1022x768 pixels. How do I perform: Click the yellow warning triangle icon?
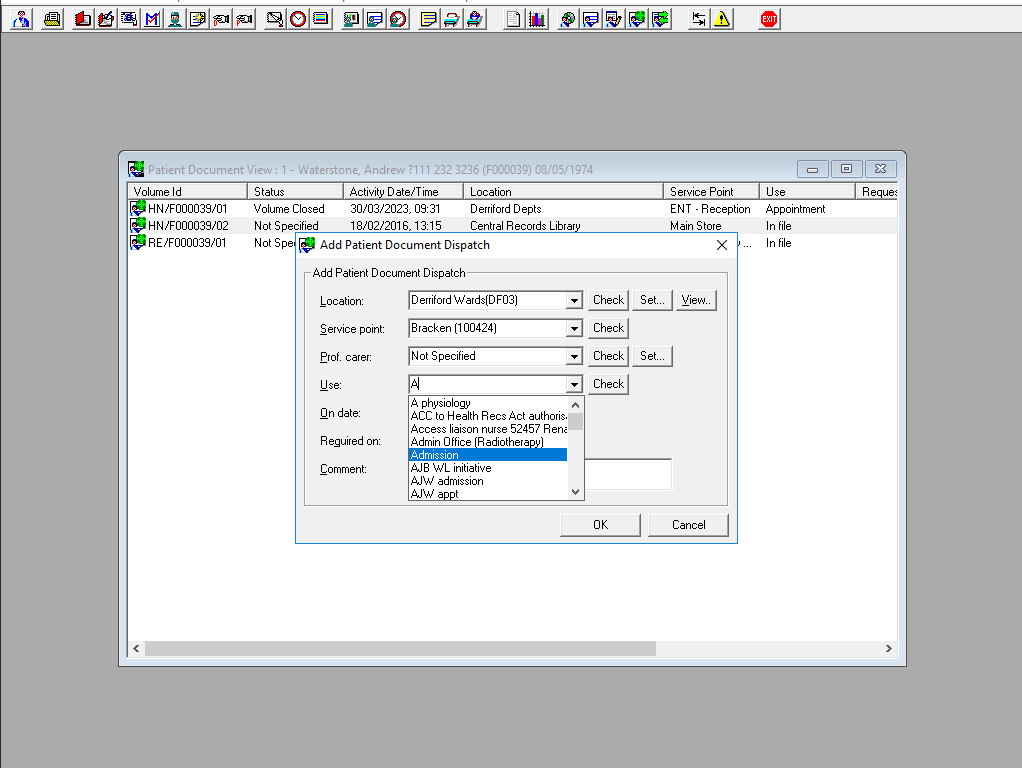click(722, 19)
